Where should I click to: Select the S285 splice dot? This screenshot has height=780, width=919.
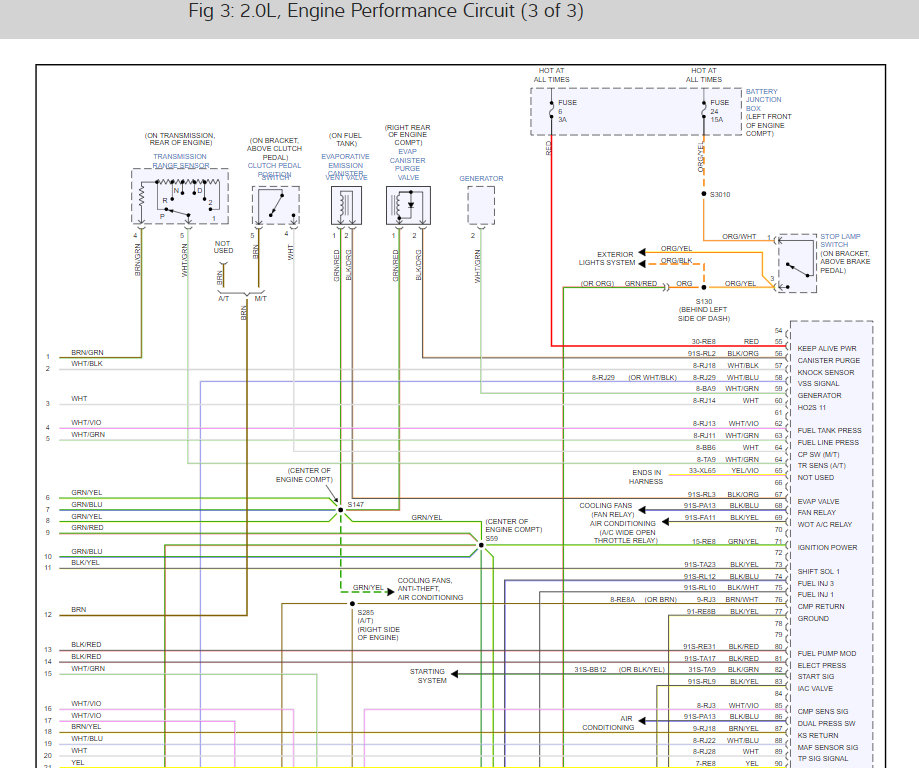[x=352, y=604]
